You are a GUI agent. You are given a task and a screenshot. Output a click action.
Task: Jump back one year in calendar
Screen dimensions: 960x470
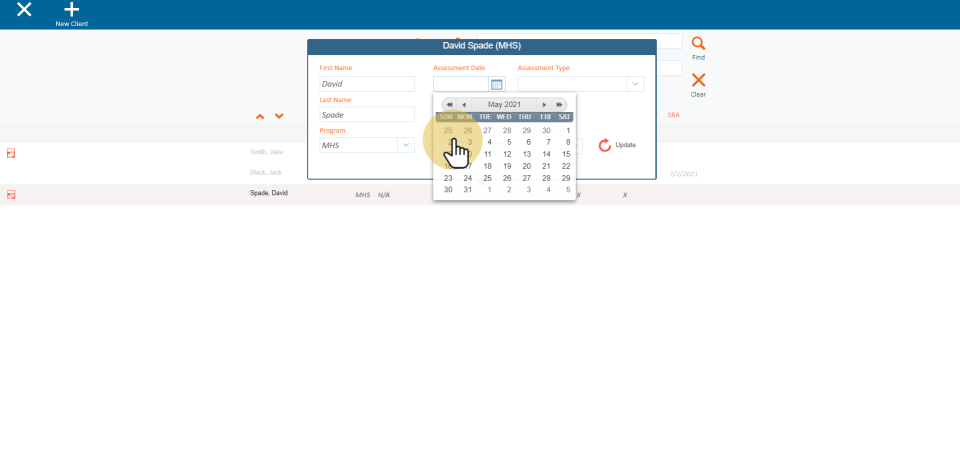point(450,104)
